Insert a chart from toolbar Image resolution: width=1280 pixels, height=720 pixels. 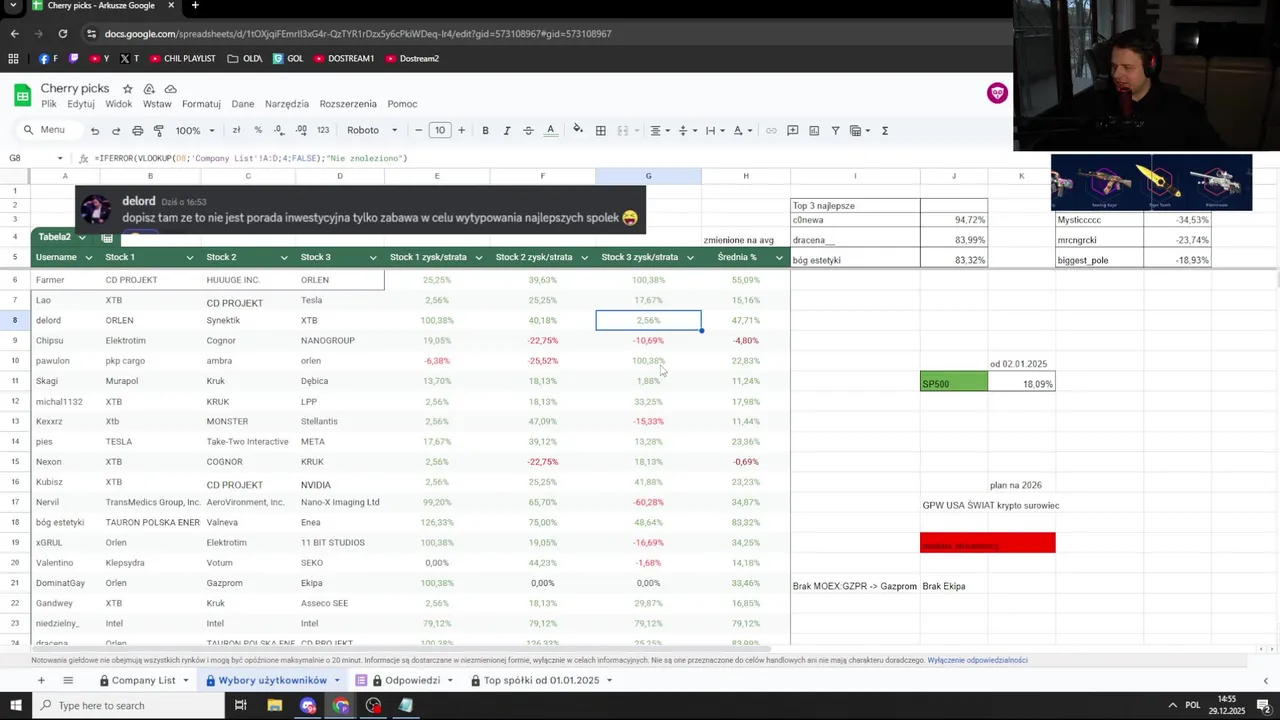814,130
